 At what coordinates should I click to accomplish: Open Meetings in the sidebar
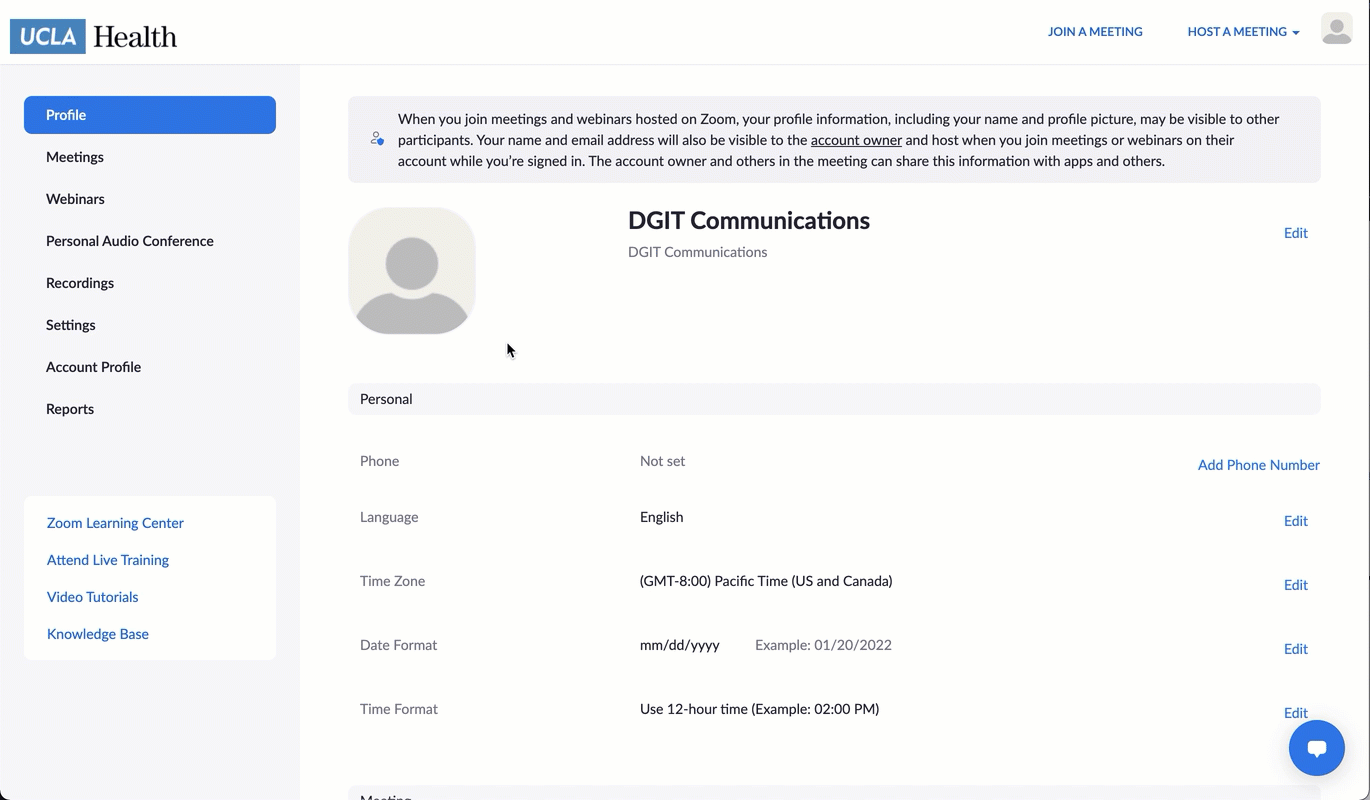tap(75, 157)
